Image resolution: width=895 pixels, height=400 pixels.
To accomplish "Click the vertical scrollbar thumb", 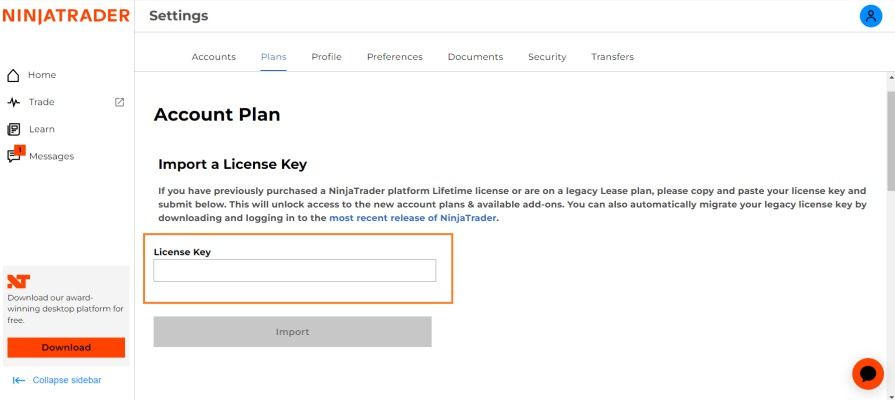I will pos(891,140).
